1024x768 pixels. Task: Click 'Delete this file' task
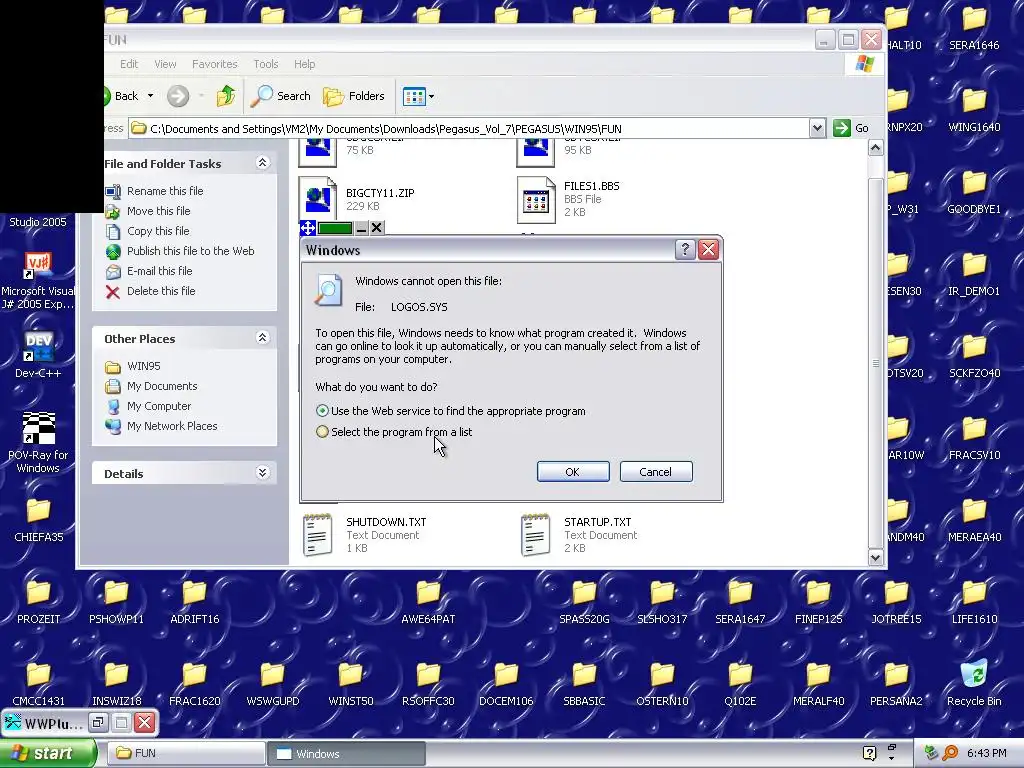(x=161, y=291)
